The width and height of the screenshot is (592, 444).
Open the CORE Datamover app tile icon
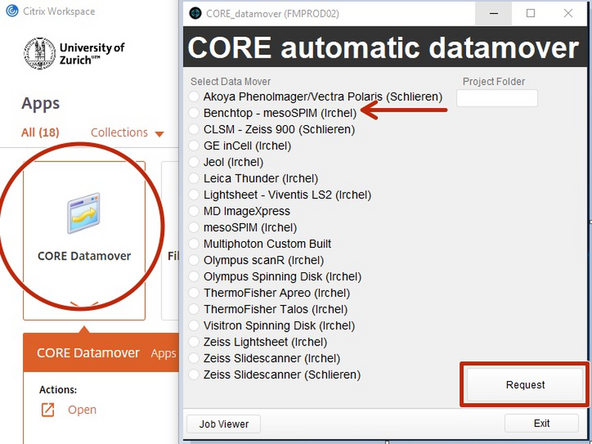(84, 213)
